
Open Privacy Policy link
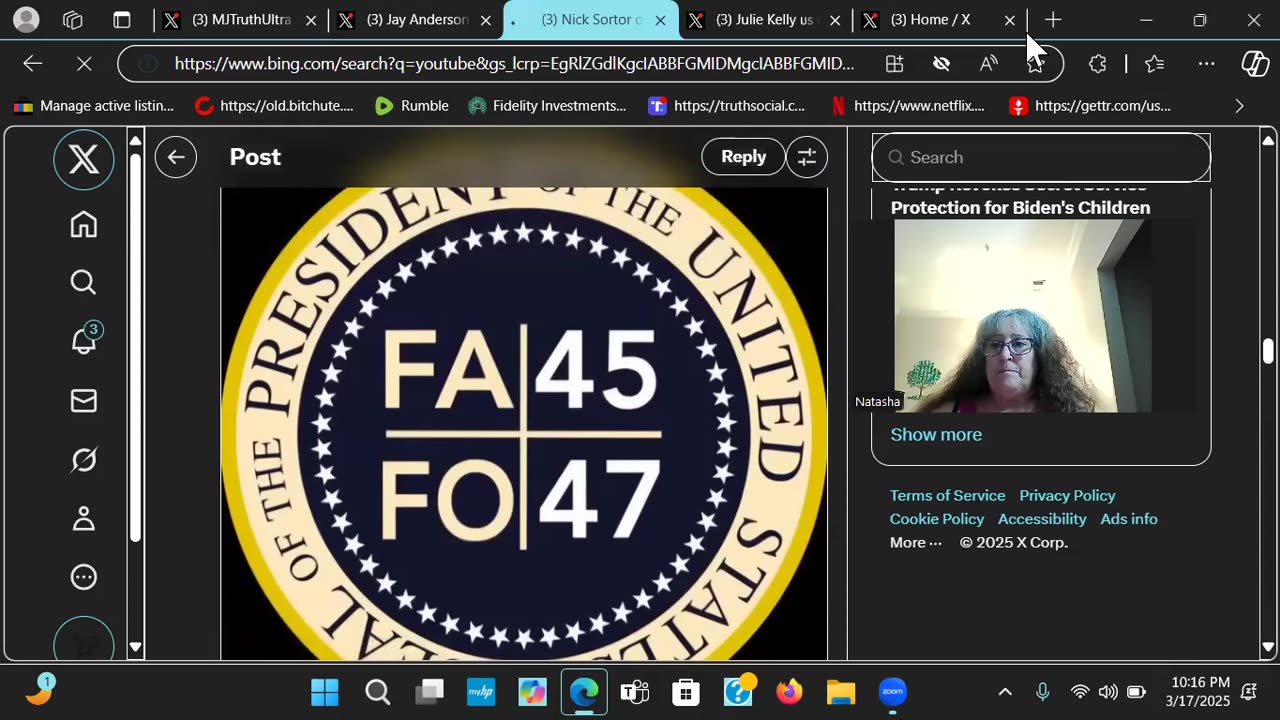click(1067, 496)
